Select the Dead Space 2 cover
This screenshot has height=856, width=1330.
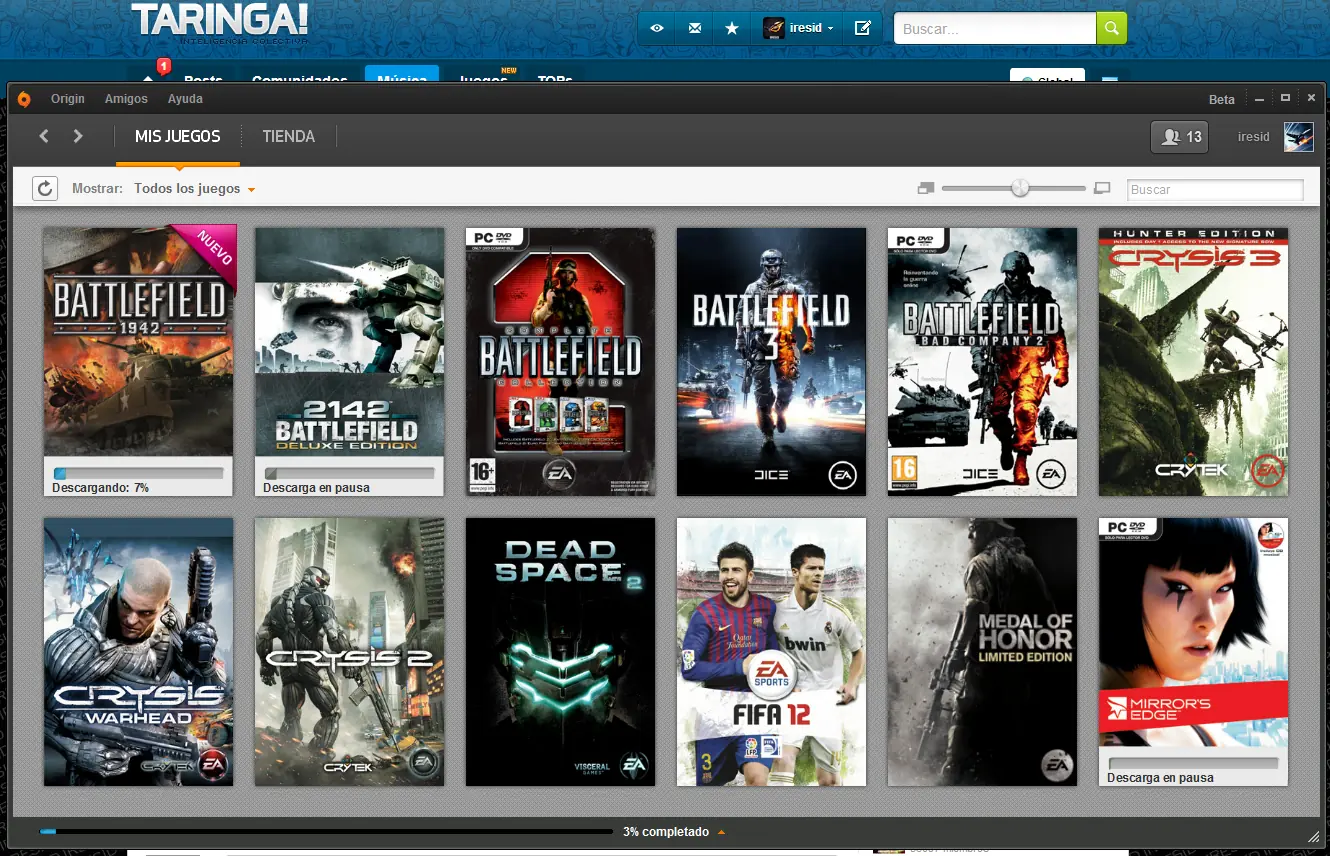[560, 652]
